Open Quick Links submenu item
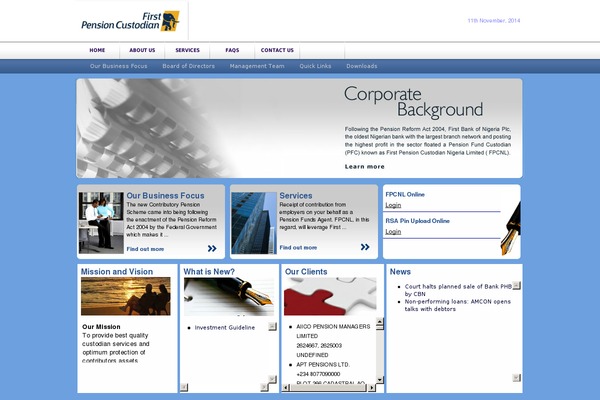 315,66
